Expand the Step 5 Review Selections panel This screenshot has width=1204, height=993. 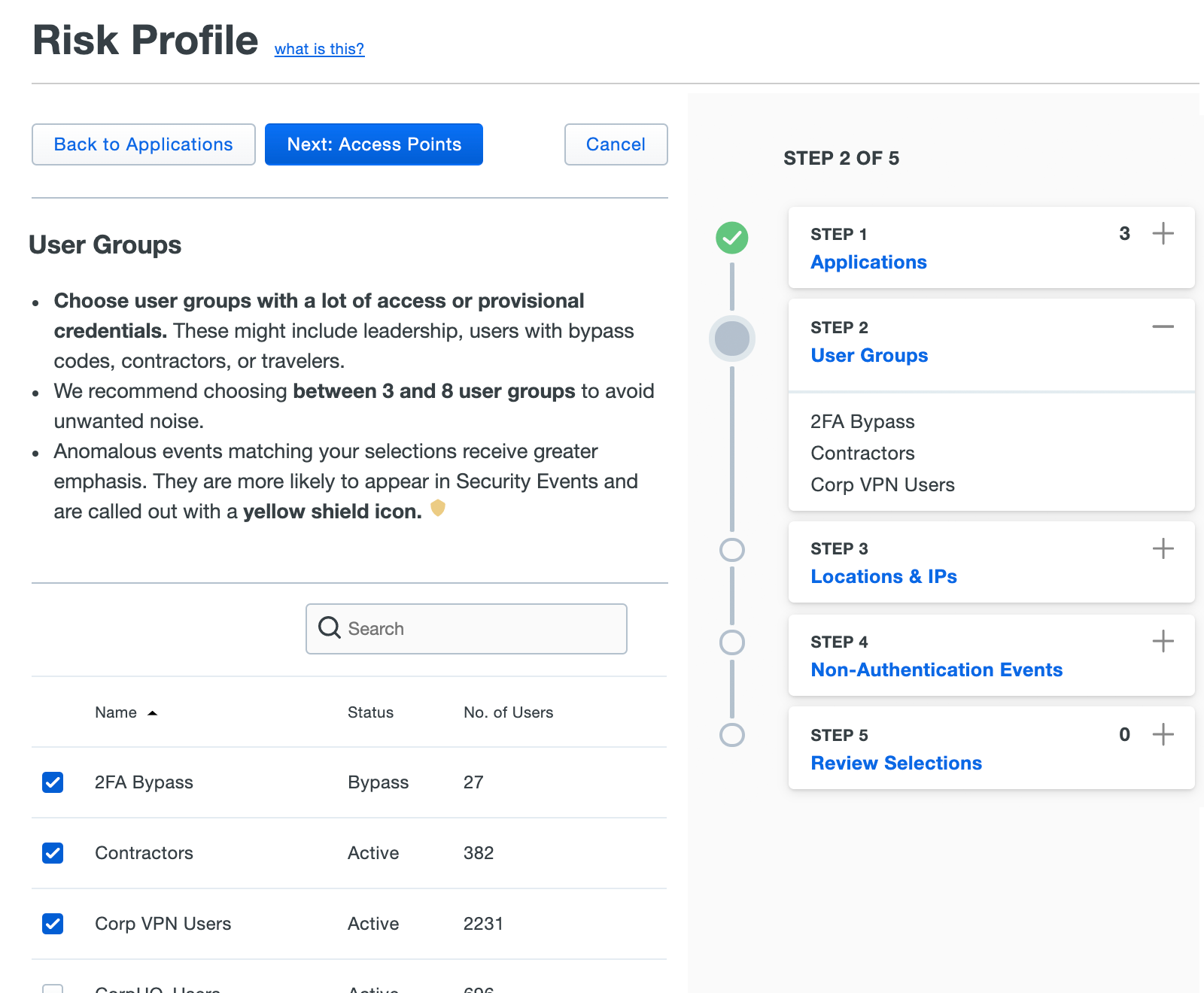click(1163, 735)
